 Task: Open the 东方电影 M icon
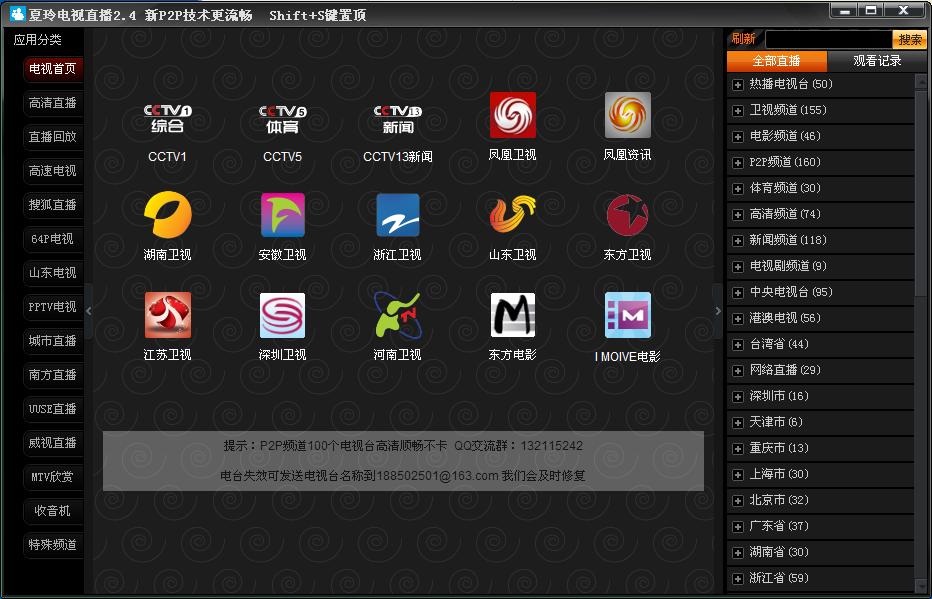513,315
